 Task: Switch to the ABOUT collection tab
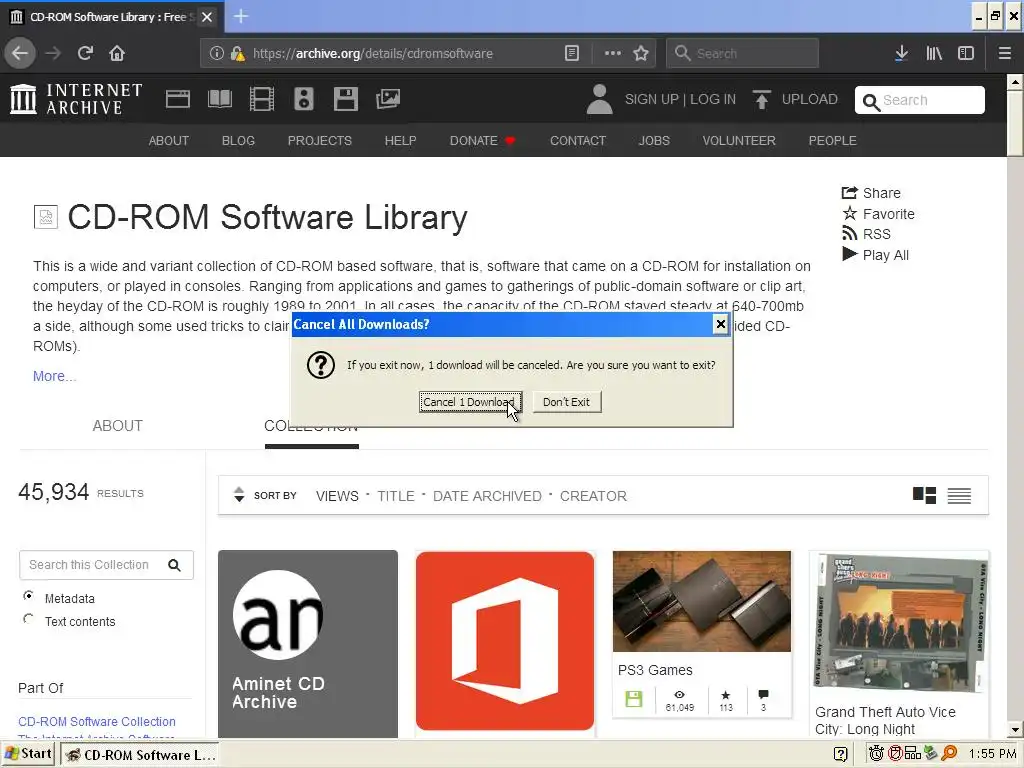tap(118, 426)
